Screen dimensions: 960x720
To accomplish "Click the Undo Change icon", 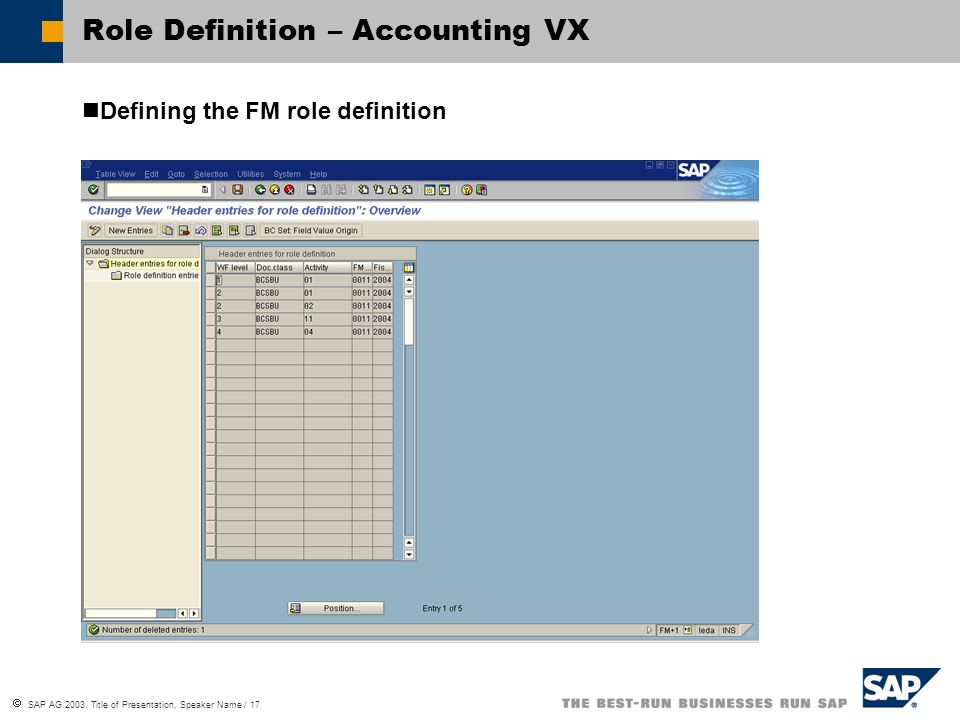I will (200, 230).
